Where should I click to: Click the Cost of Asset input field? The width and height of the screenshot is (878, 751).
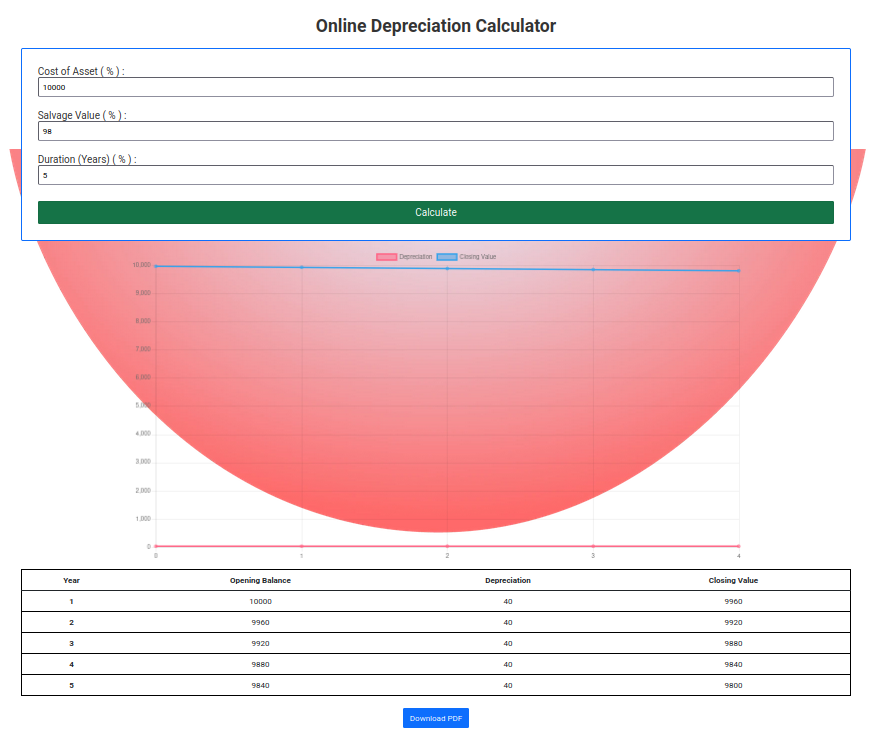[x=436, y=87]
